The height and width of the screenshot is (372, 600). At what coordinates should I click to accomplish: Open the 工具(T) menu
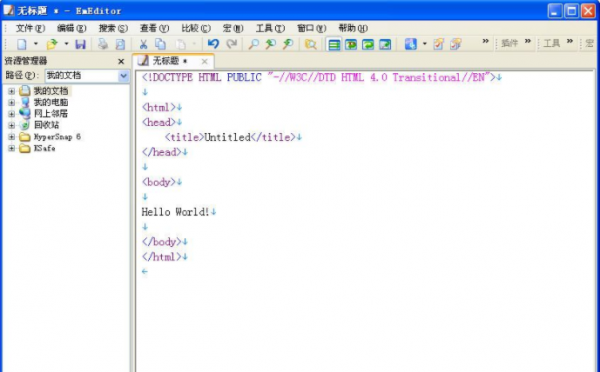click(x=270, y=28)
